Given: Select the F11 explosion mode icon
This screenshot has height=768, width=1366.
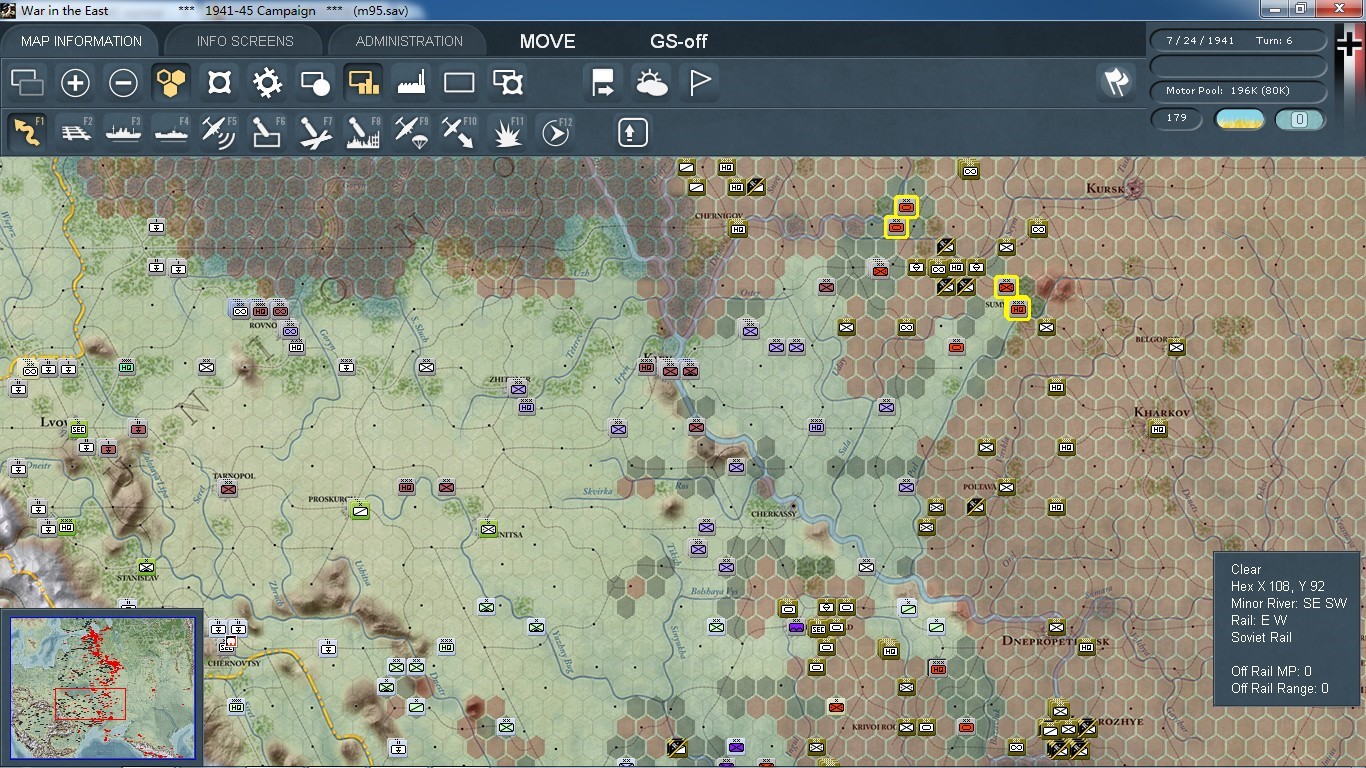Looking at the screenshot, I should 508,132.
